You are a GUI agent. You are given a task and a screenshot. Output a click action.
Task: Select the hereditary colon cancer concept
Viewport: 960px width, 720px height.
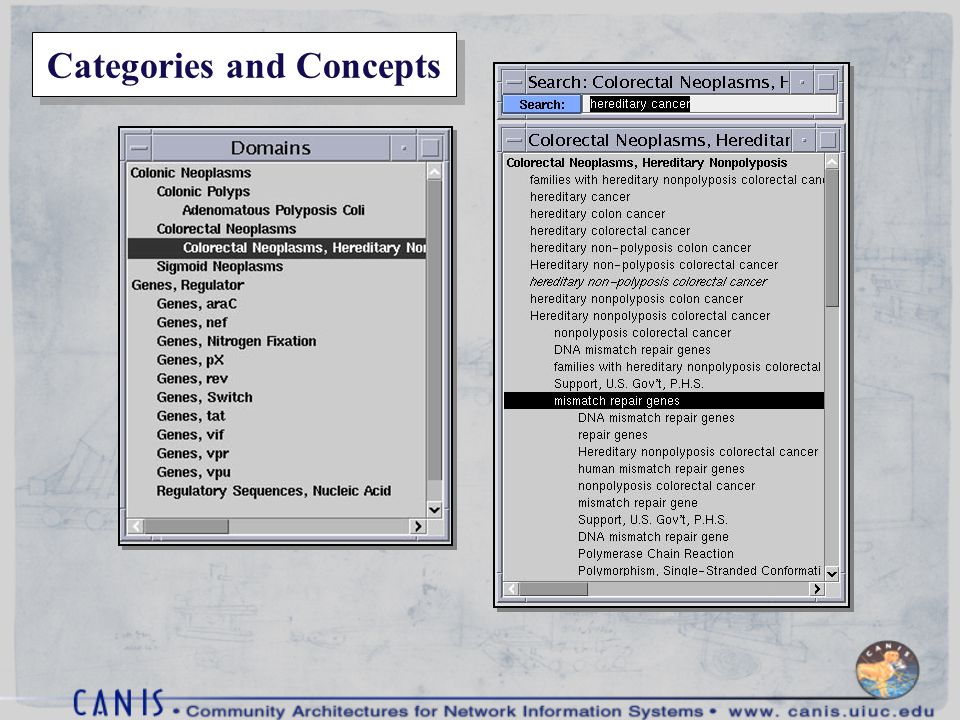click(597, 214)
